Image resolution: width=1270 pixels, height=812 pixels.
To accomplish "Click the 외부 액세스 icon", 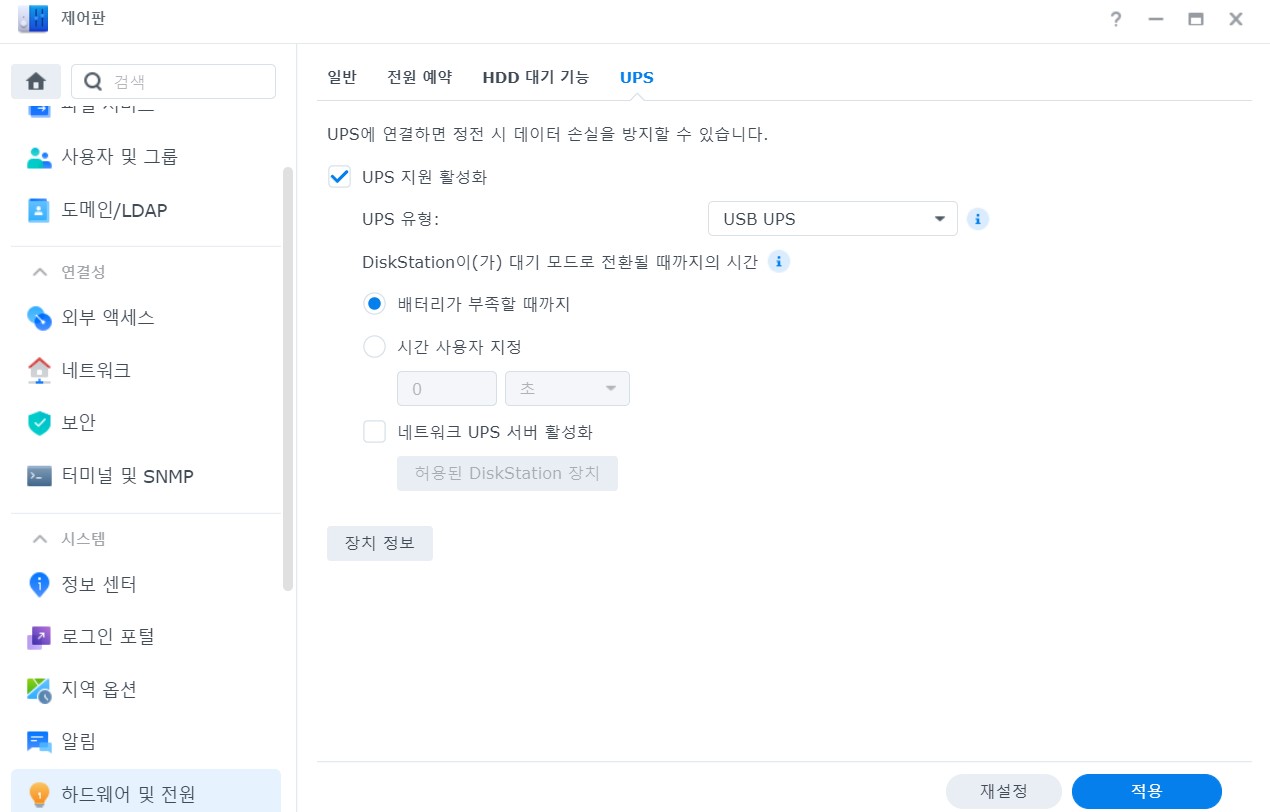I will pos(39,318).
